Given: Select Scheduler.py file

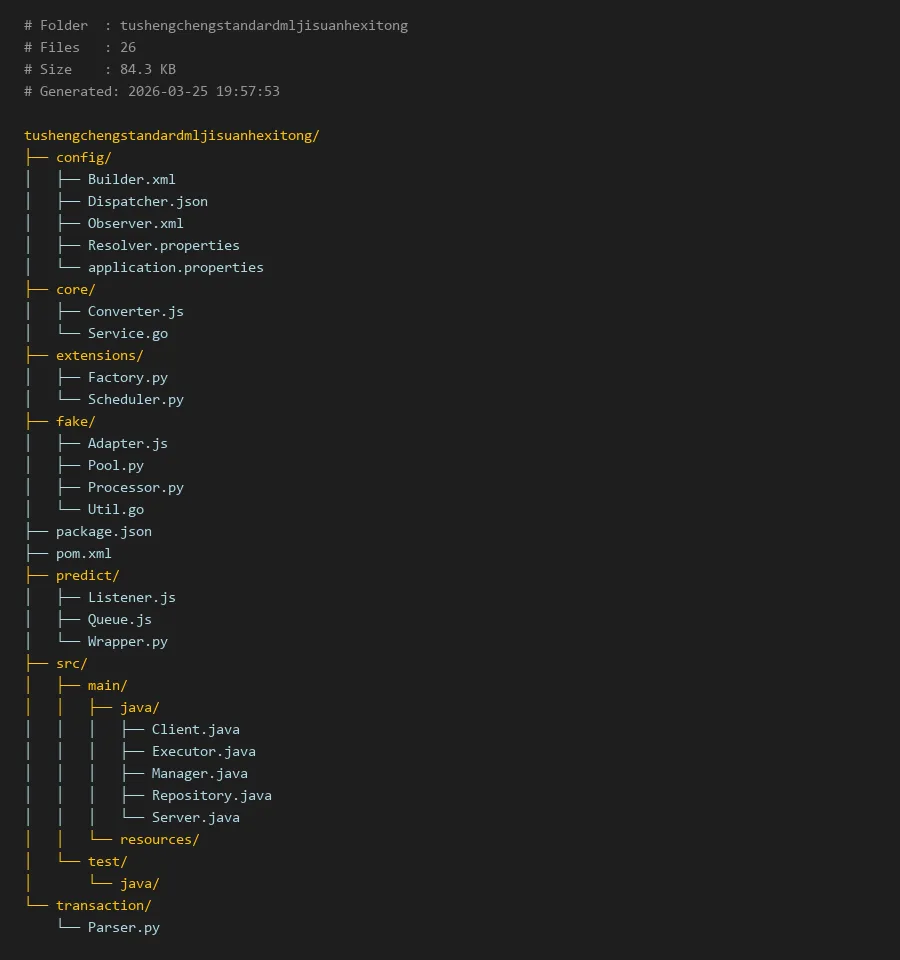Looking at the screenshot, I should point(135,399).
